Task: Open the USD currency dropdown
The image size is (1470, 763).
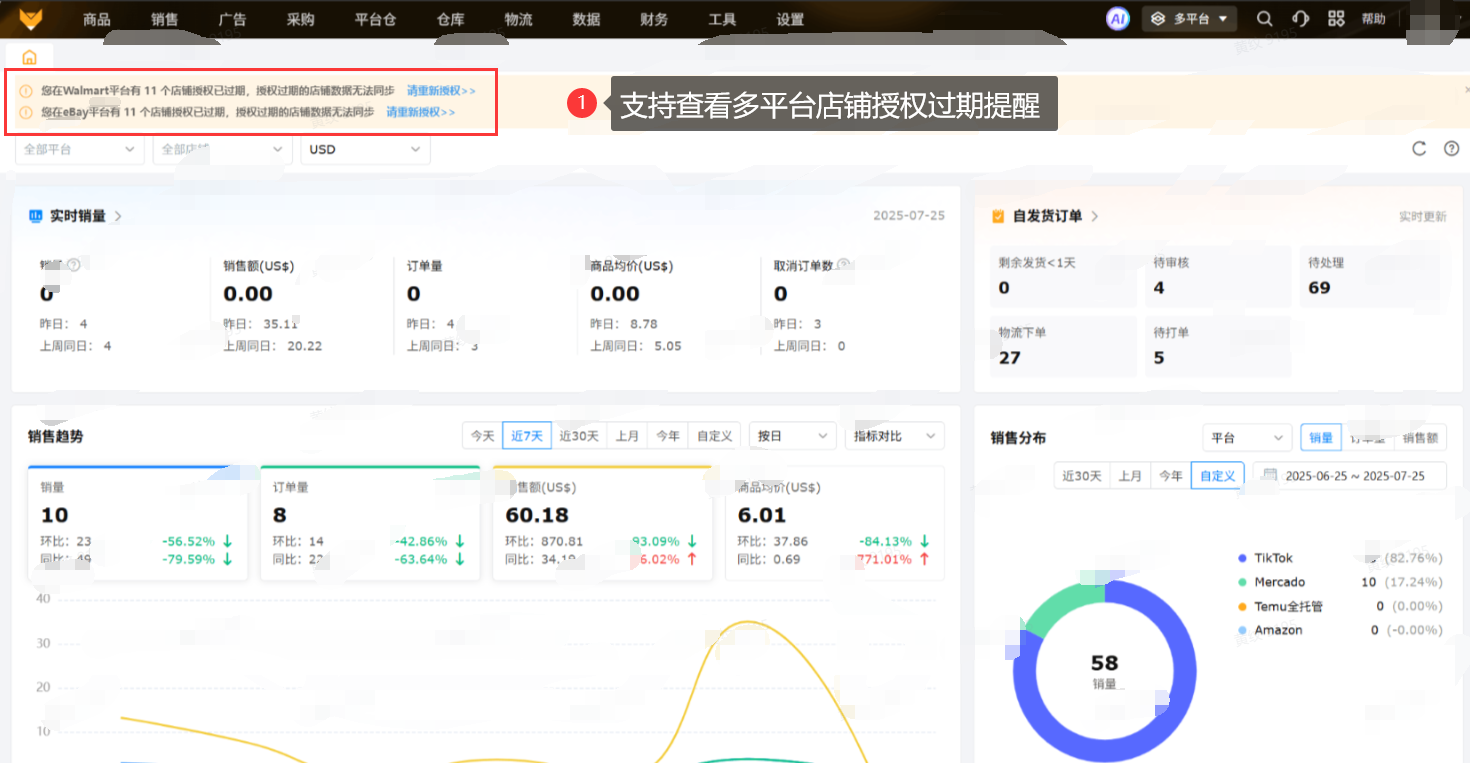Action: point(365,149)
